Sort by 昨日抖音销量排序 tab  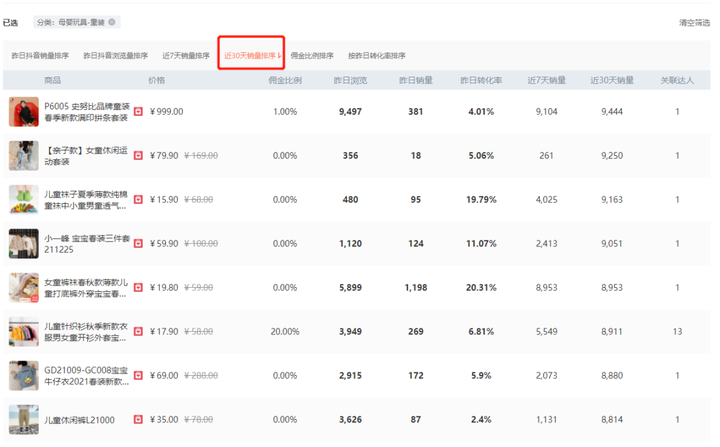[x=40, y=56]
